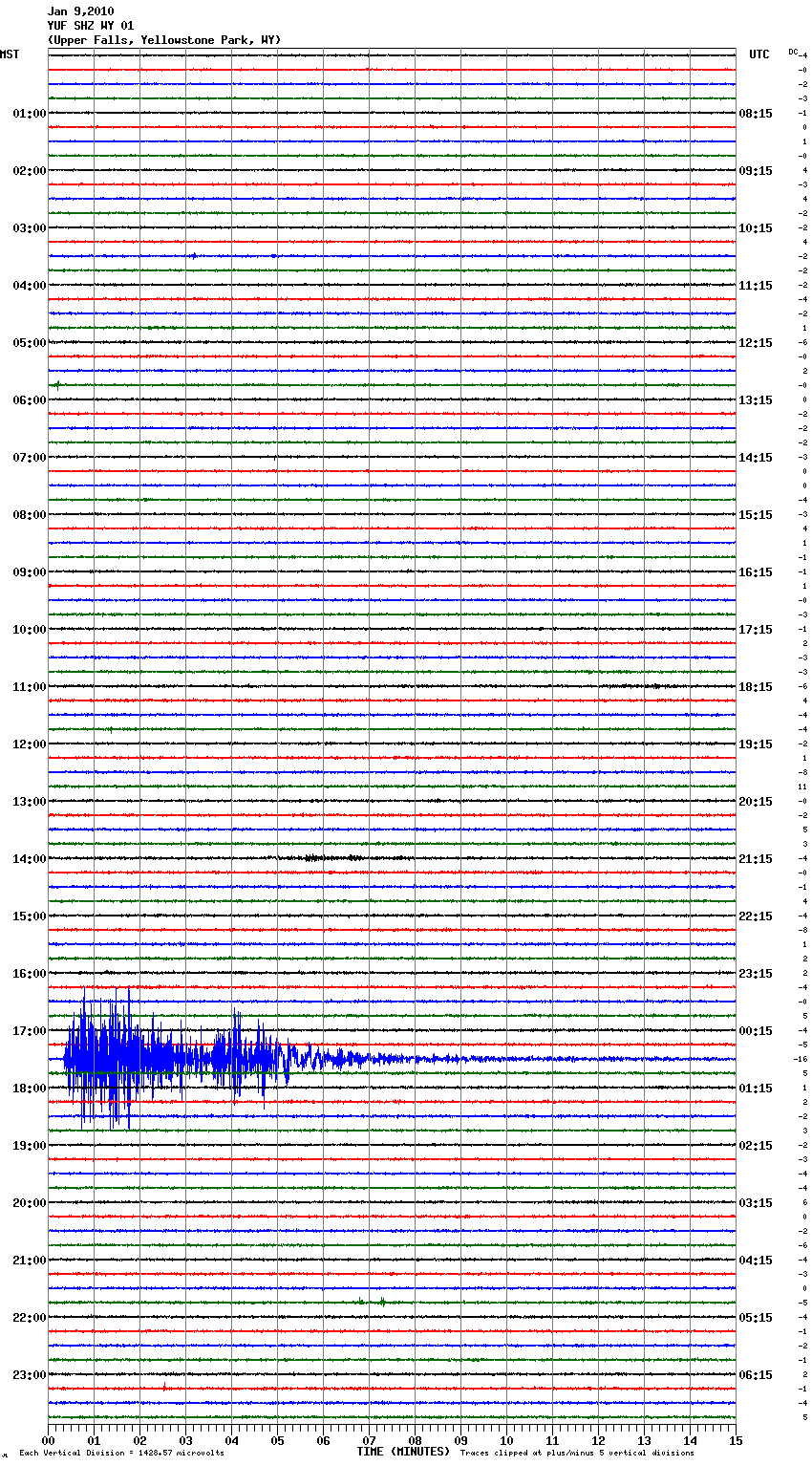Select the 14:00 MST time label
The width and height of the screenshot is (812, 1466).
[30, 859]
